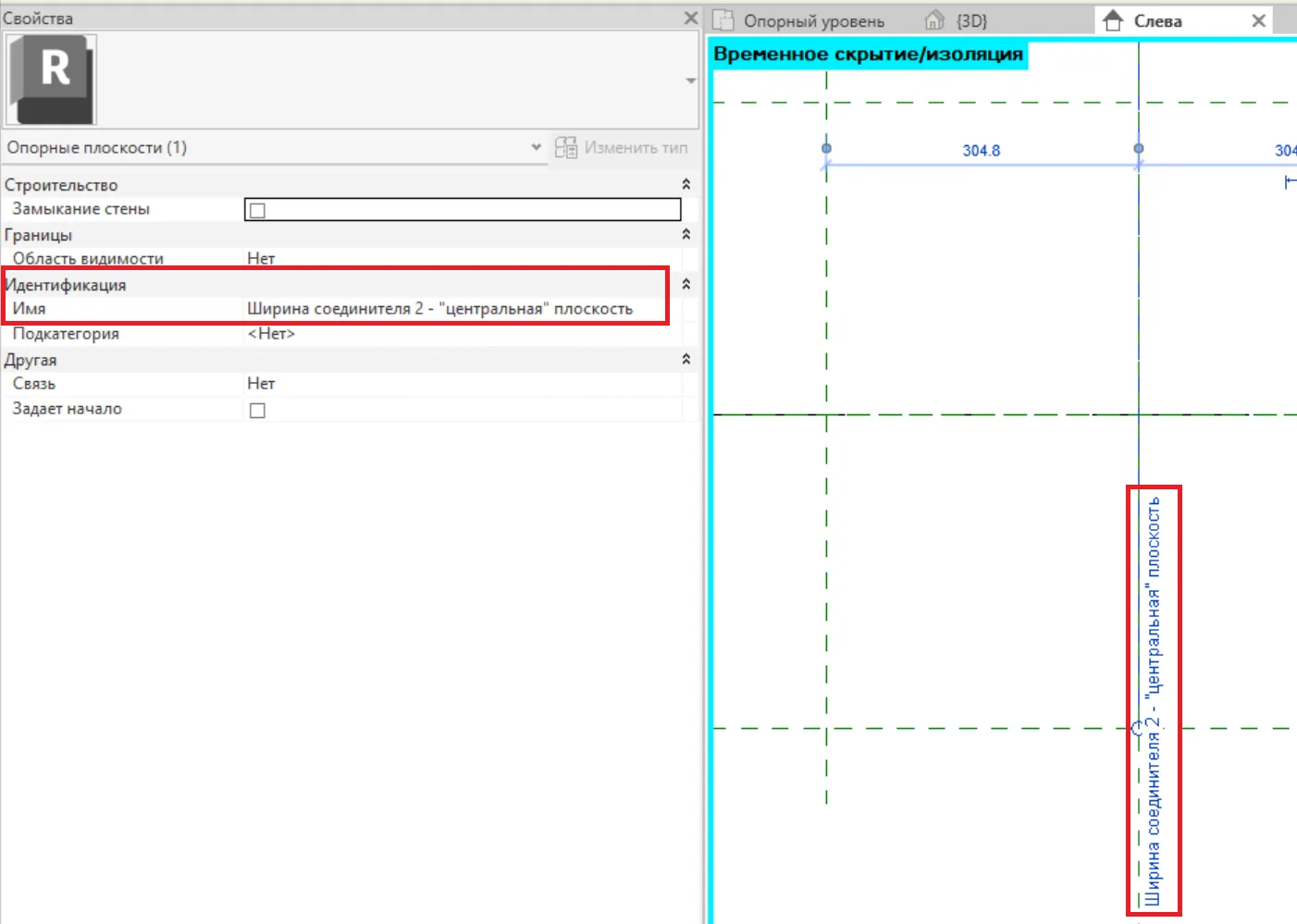Collapse the Идентификация section
This screenshot has height=924, width=1297.
click(686, 285)
